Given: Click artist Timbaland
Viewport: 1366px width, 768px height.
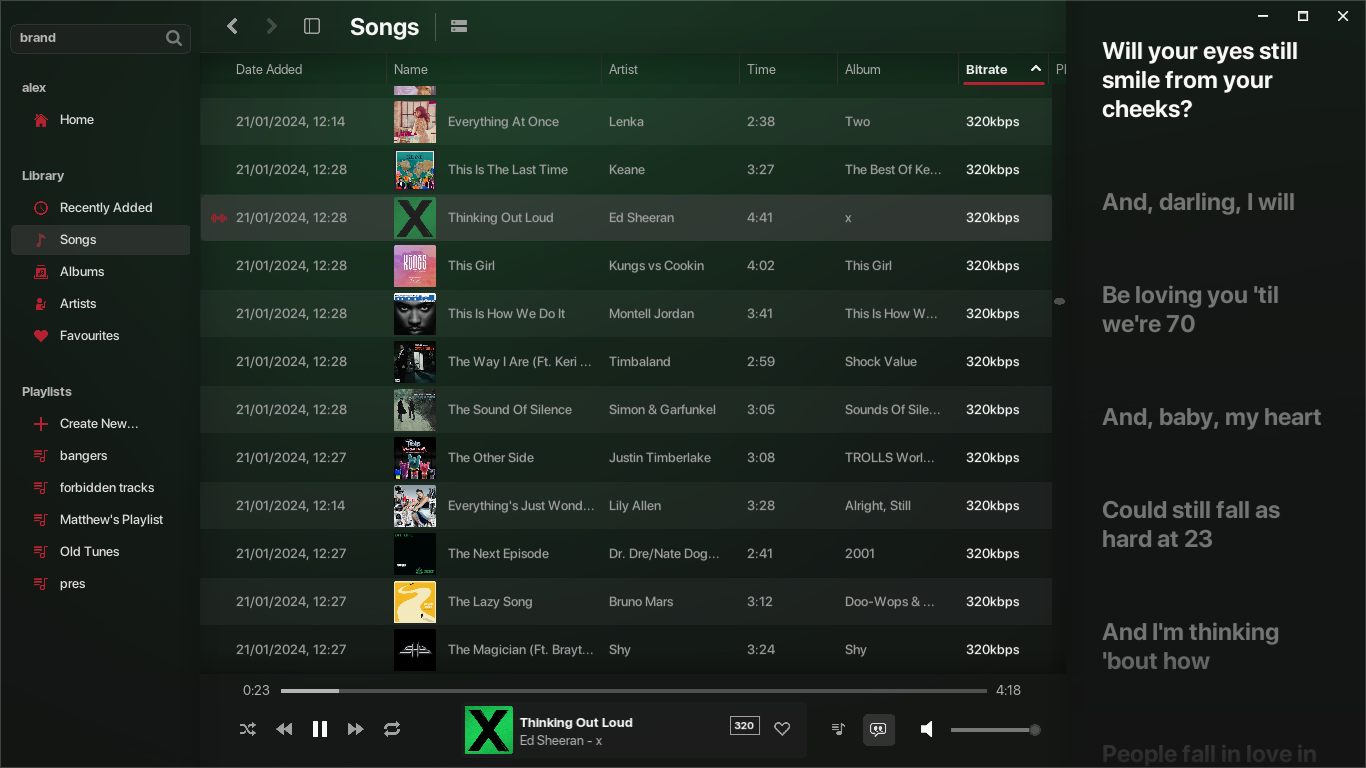Looking at the screenshot, I should [640, 361].
